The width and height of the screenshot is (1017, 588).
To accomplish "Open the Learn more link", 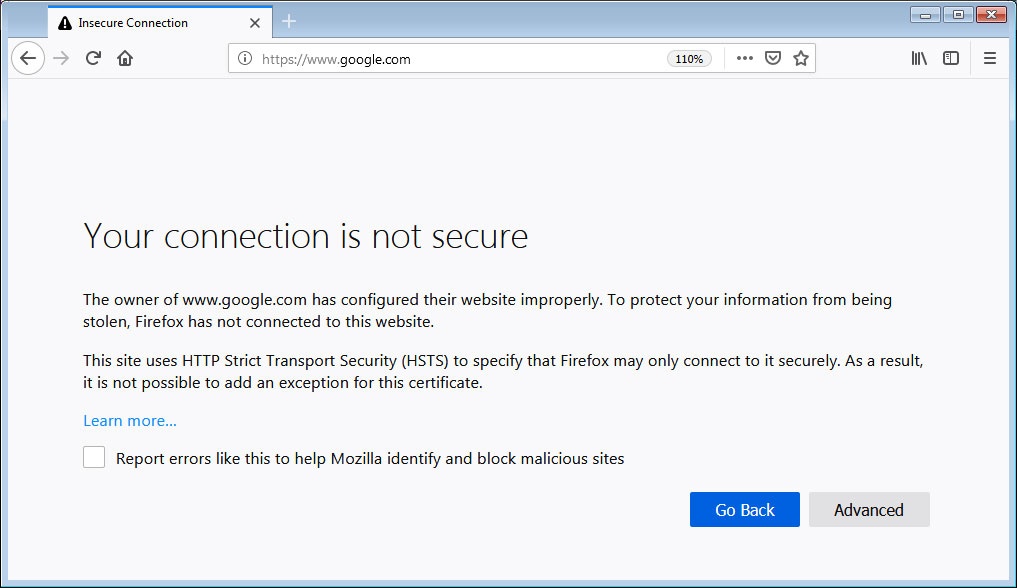I will tap(130, 421).
